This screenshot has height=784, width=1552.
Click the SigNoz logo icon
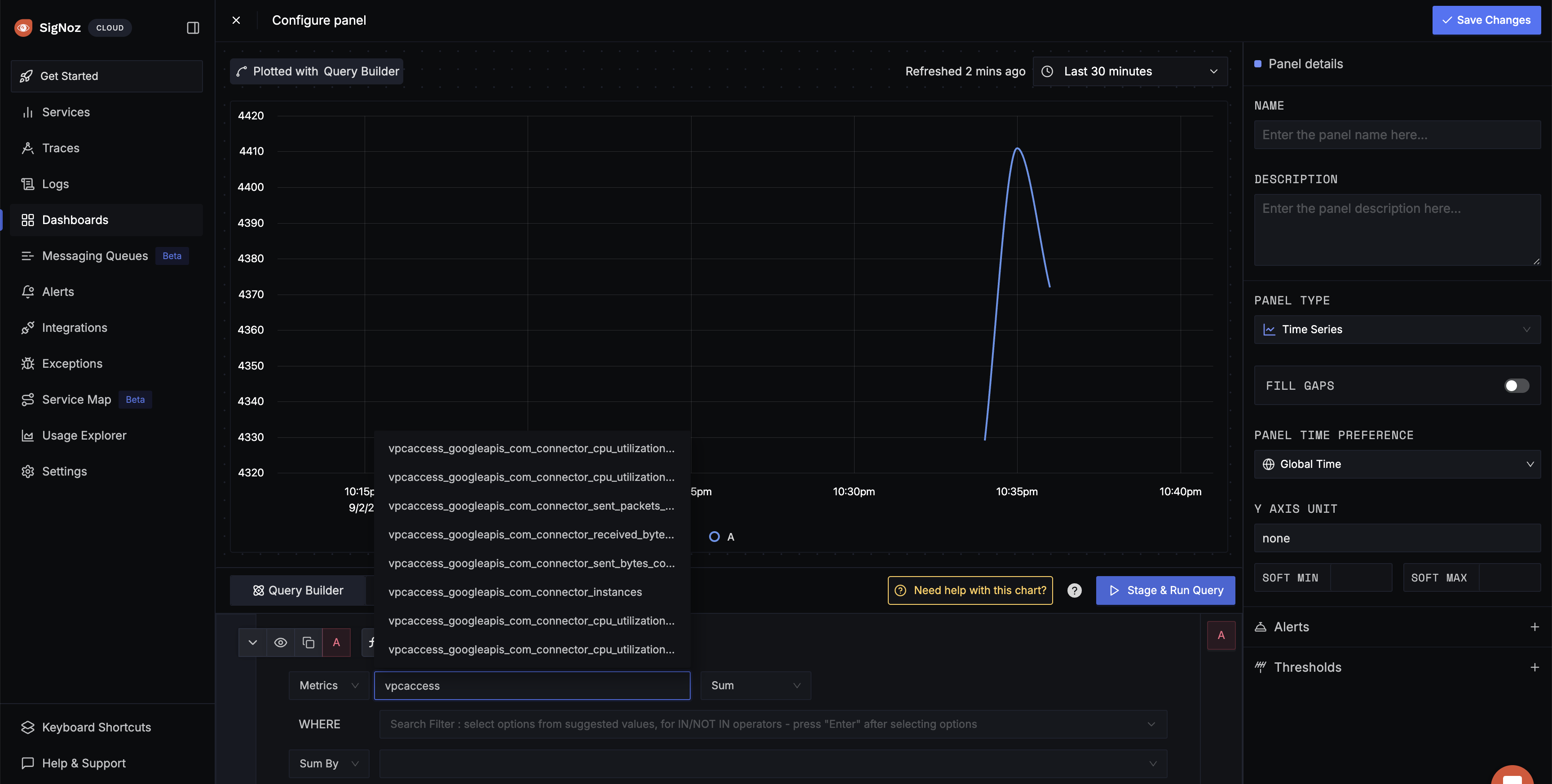click(x=23, y=28)
